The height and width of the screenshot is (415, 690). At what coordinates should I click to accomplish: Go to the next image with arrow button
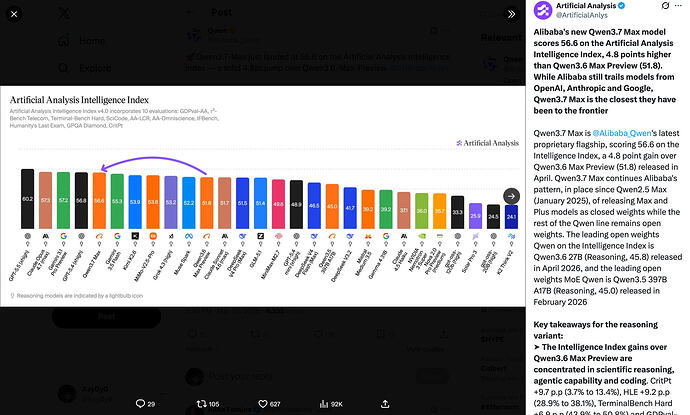511,196
